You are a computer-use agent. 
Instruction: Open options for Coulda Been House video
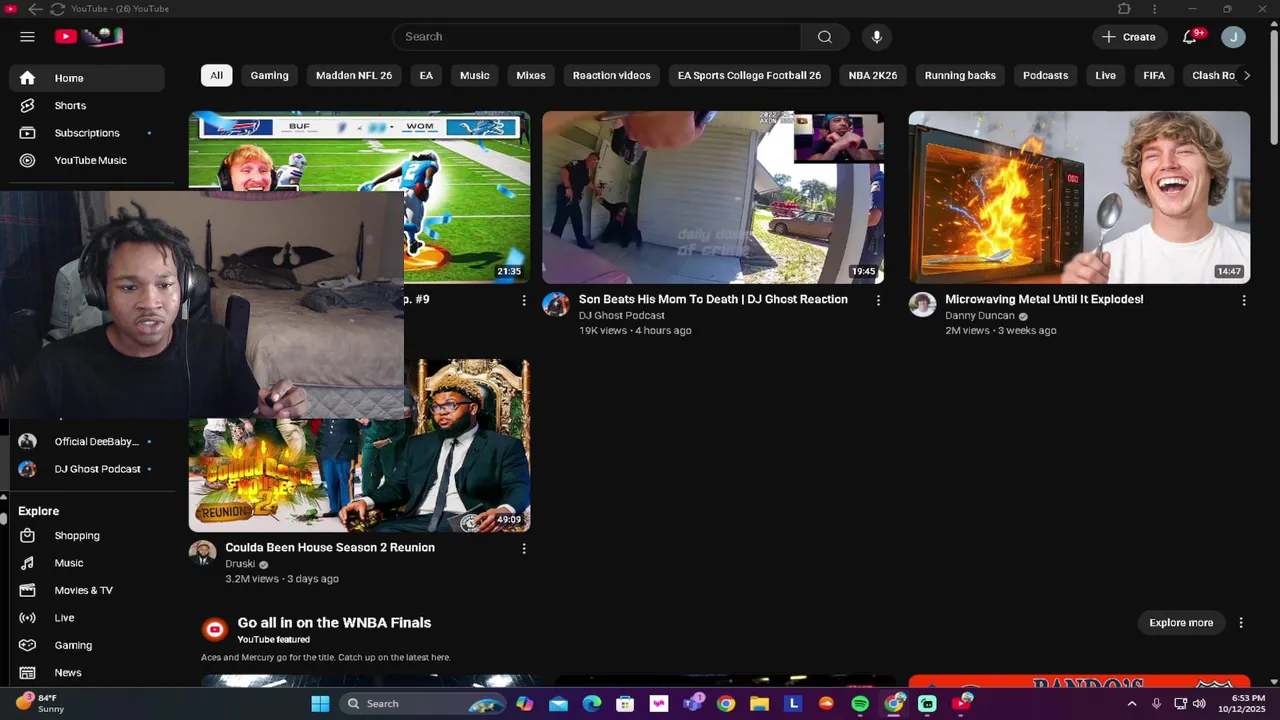click(523, 548)
